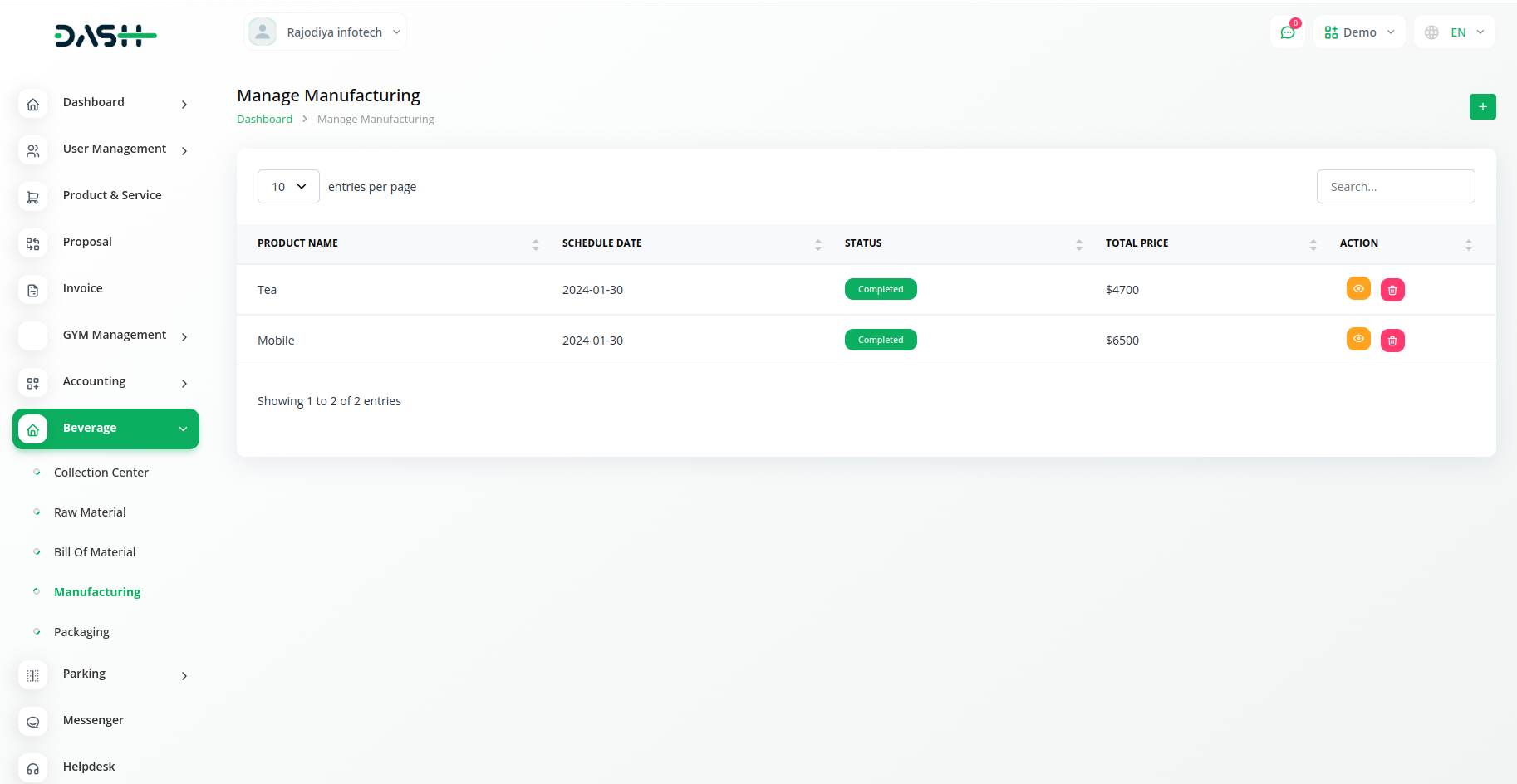The height and width of the screenshot is (784, 1517).
Task: Click the Dashboard breadcrumb link
Action: (x=264, y=120)
